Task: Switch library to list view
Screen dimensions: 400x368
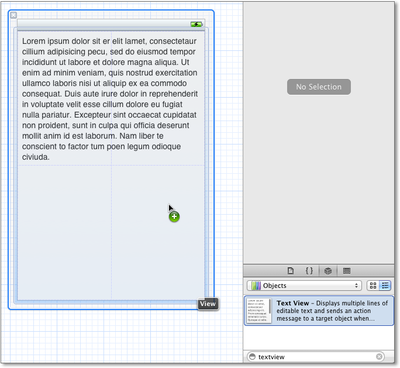Action: [x=385, y=285]
